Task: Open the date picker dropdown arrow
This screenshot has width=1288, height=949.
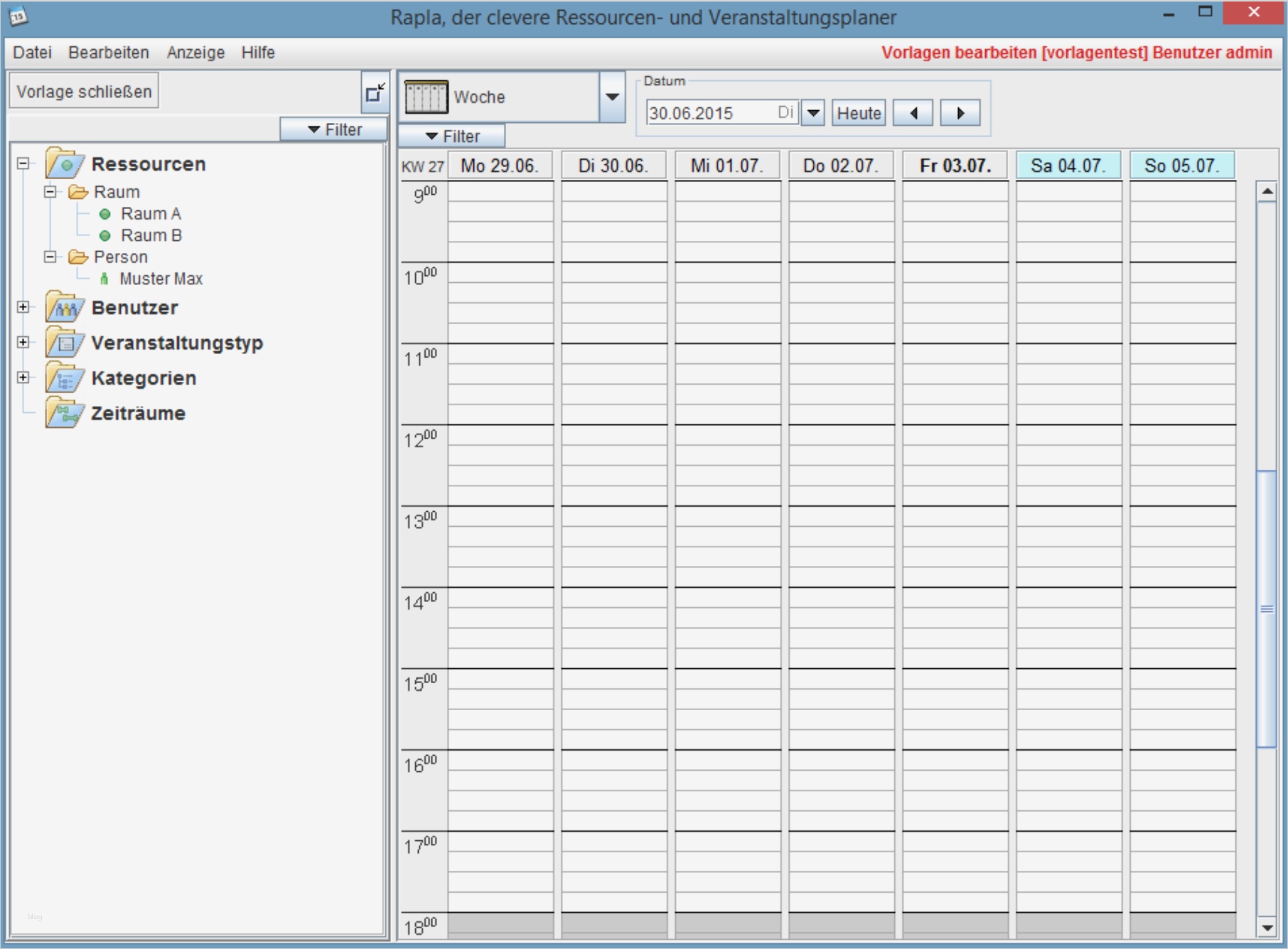Action: [813, 113]
